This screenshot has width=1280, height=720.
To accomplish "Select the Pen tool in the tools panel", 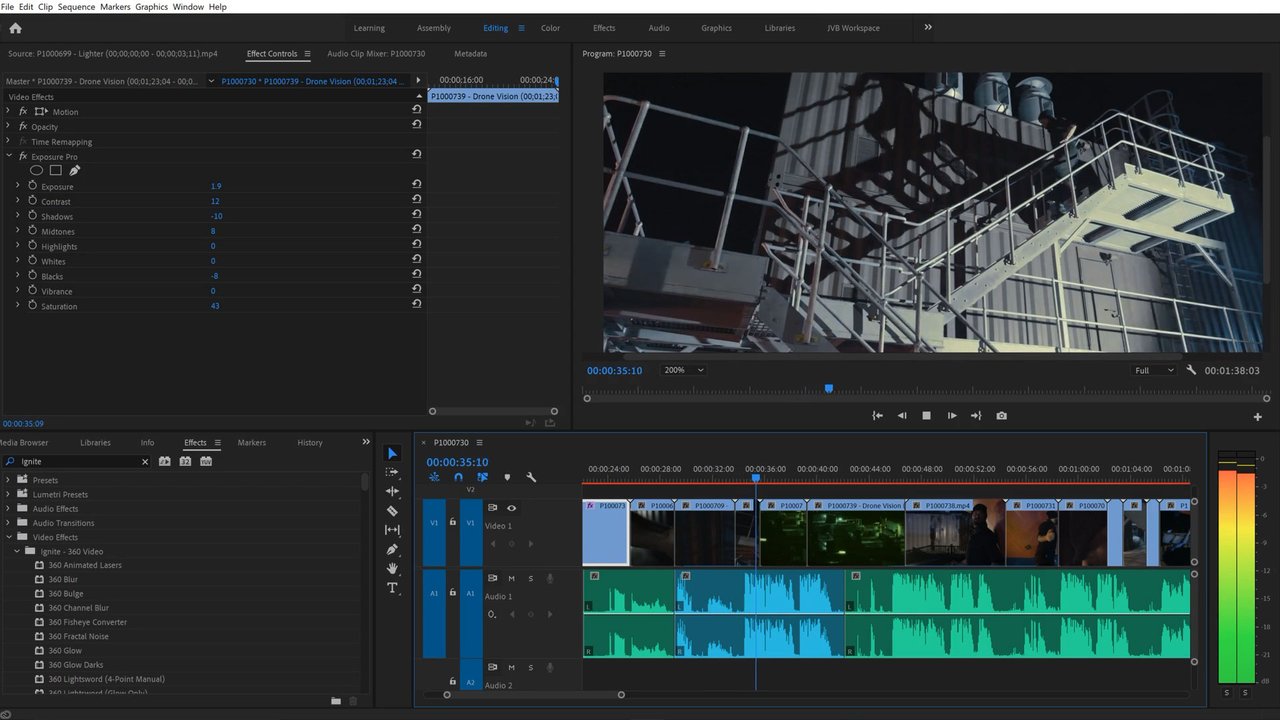I will click(392, 550).
